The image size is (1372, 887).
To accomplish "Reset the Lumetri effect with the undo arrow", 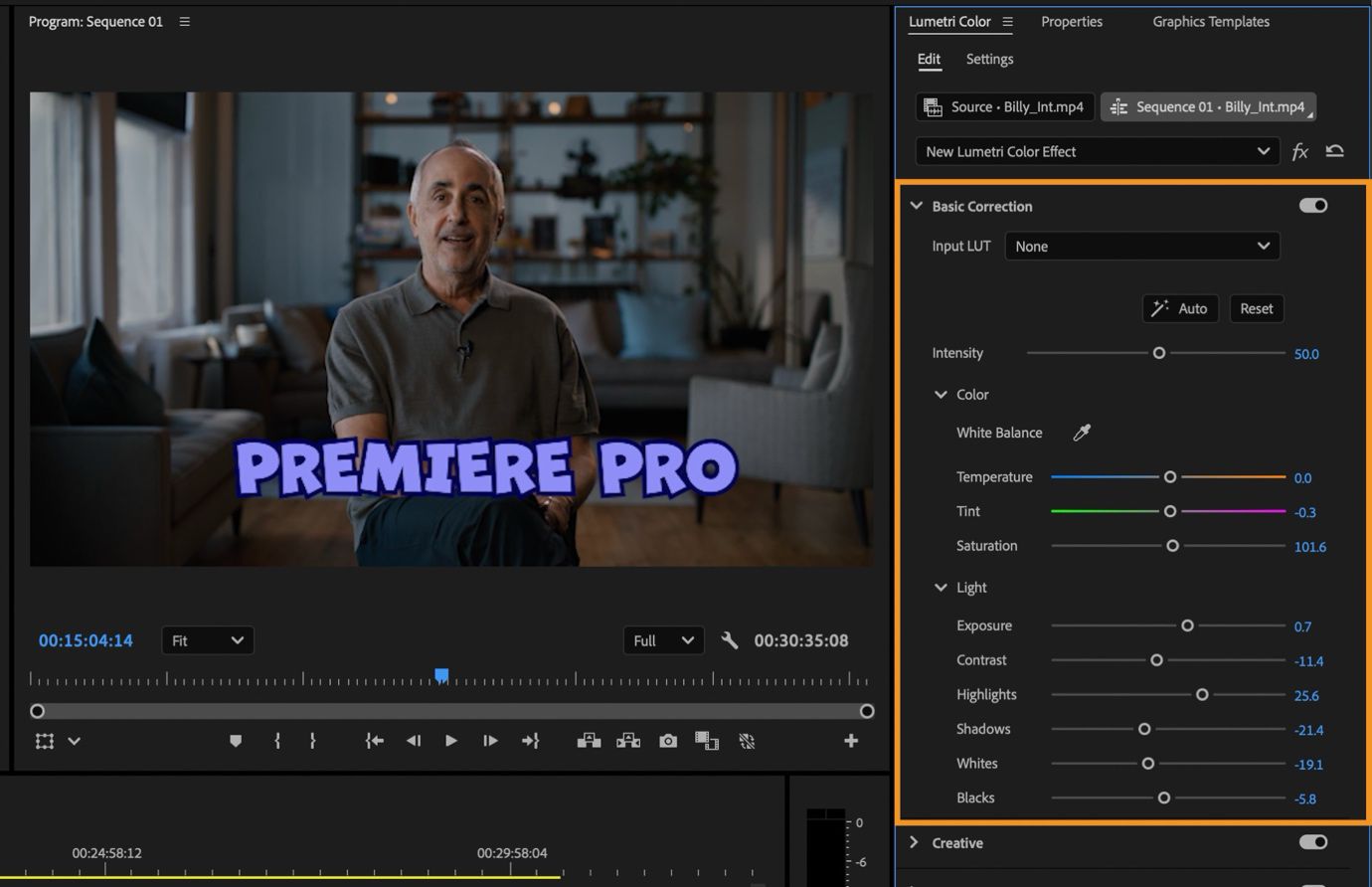I will click(1335, 151).
